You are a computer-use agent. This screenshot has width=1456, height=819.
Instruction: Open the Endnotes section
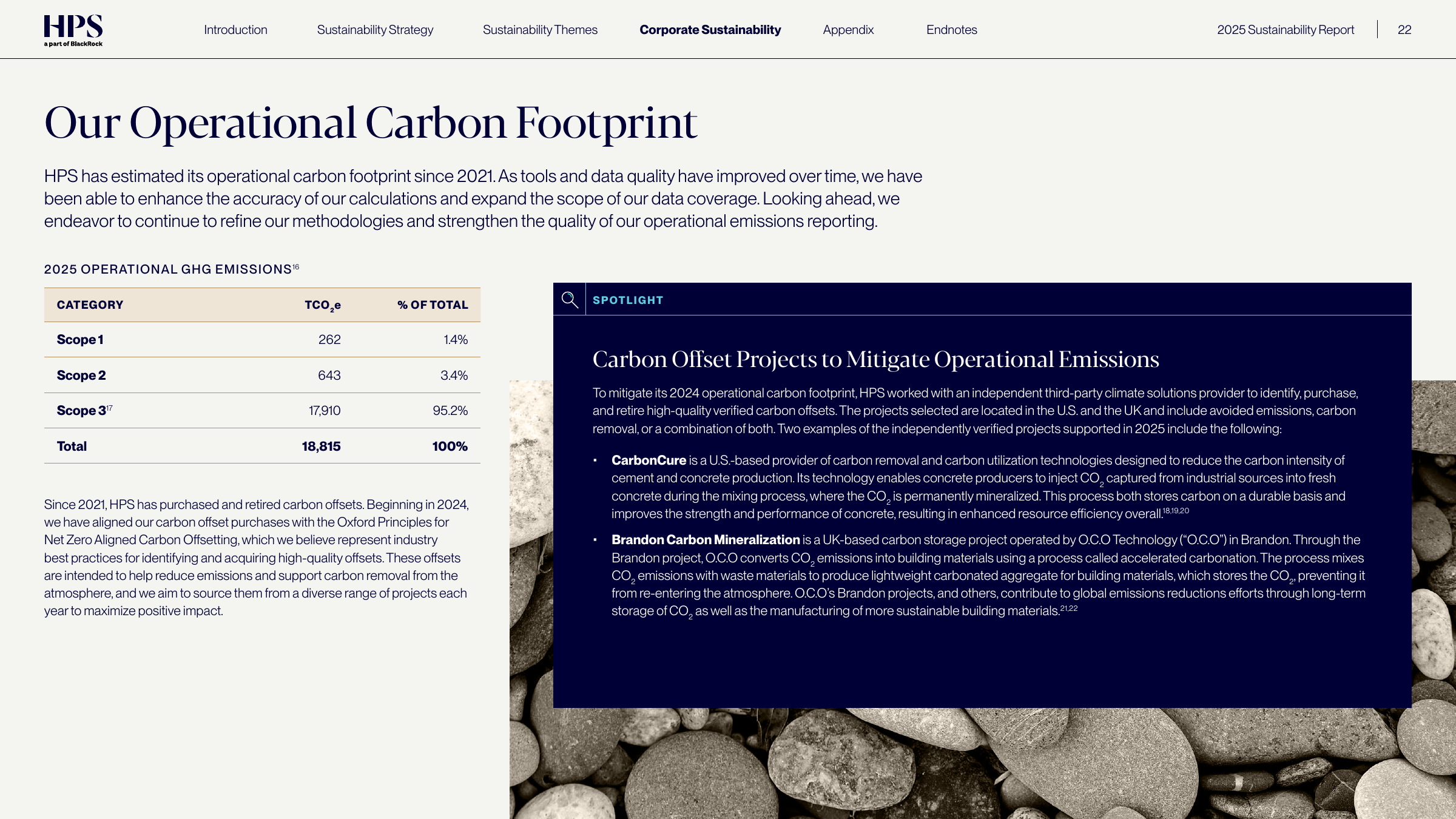(951, 30)
